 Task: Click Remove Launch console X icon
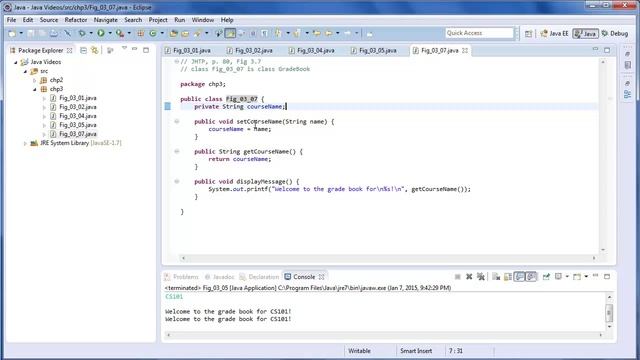coord(469,277)
